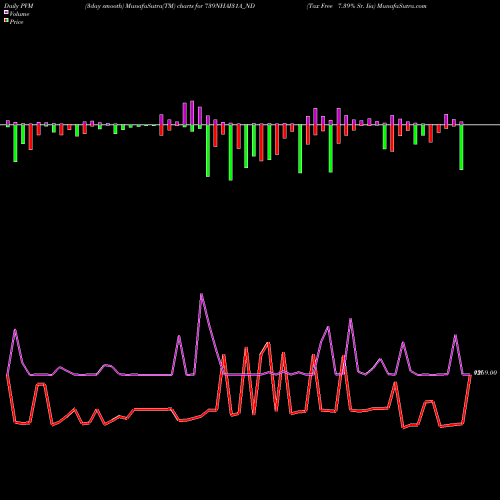Click the 'Tax Free 7.39% Sr. Iia' caption
Screen dimensions: 500x500
point(341,6)
